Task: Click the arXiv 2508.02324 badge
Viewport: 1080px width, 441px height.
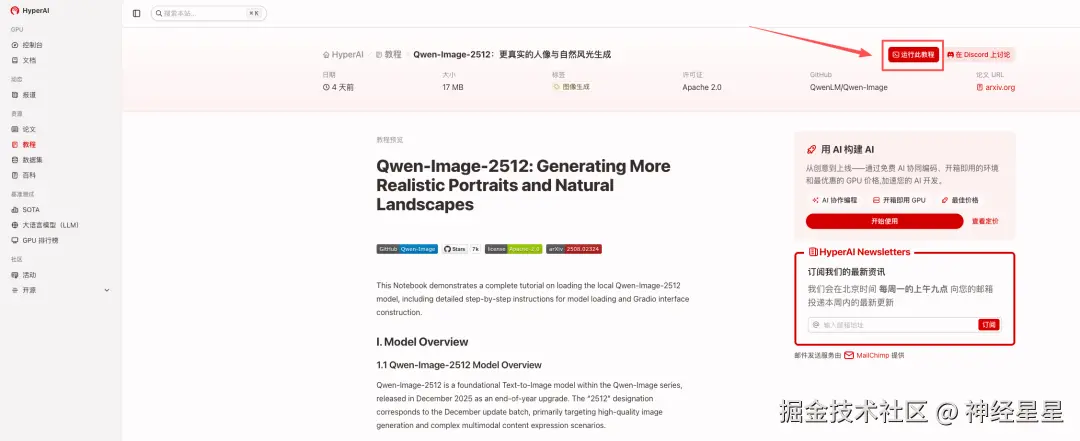Action: tap(574, 249)
